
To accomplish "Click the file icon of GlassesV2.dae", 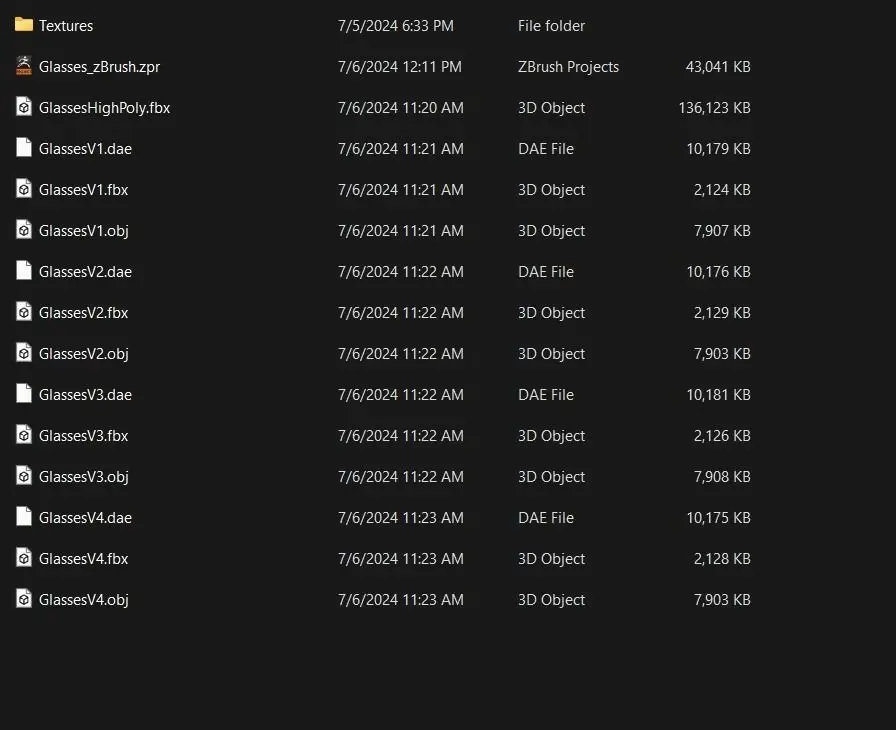I will coord(24,271).
